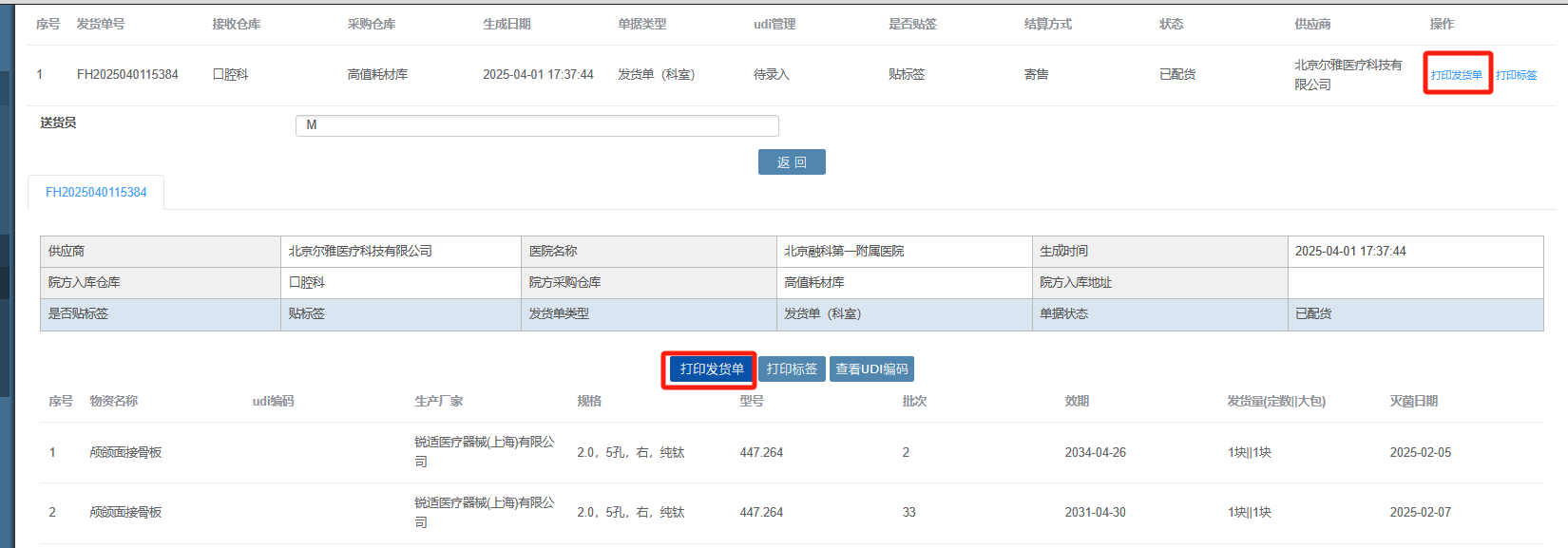
Task: Open 查看UDI编码 button
Action: click(x=871, y=368)
